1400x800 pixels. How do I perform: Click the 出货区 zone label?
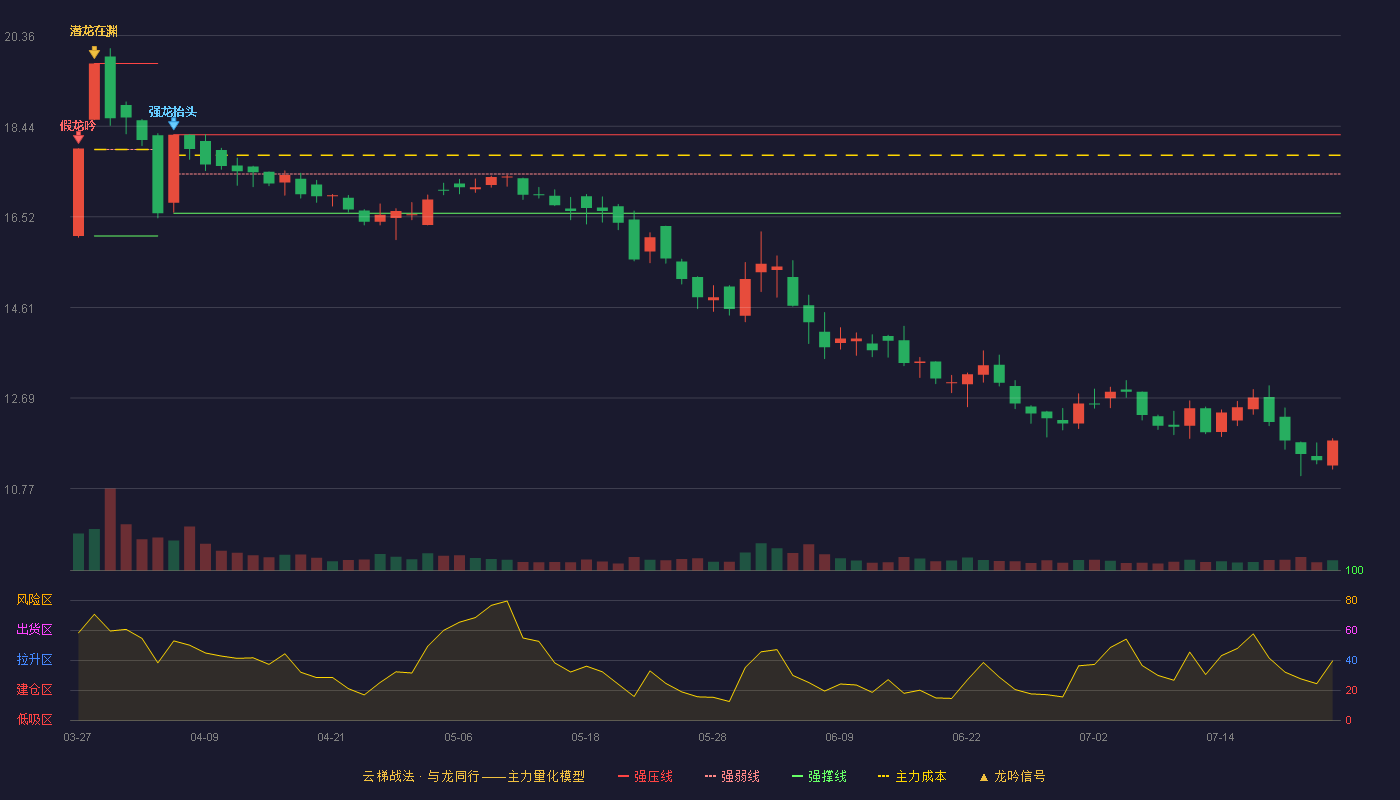(34, 630)
